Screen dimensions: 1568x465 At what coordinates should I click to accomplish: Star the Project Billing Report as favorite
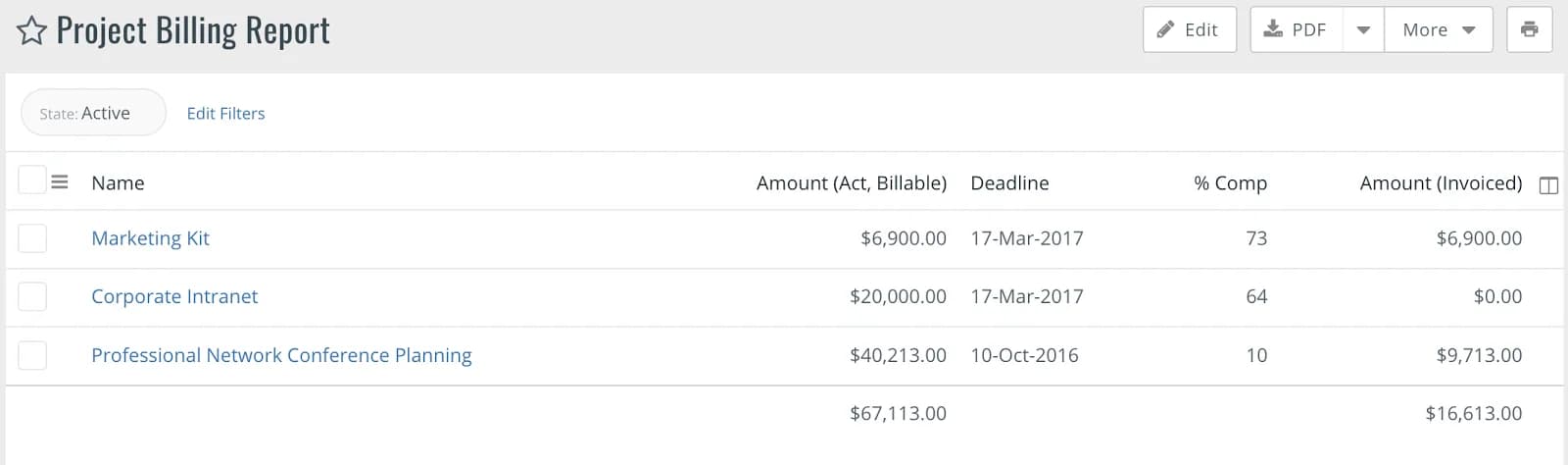[31, 31]
